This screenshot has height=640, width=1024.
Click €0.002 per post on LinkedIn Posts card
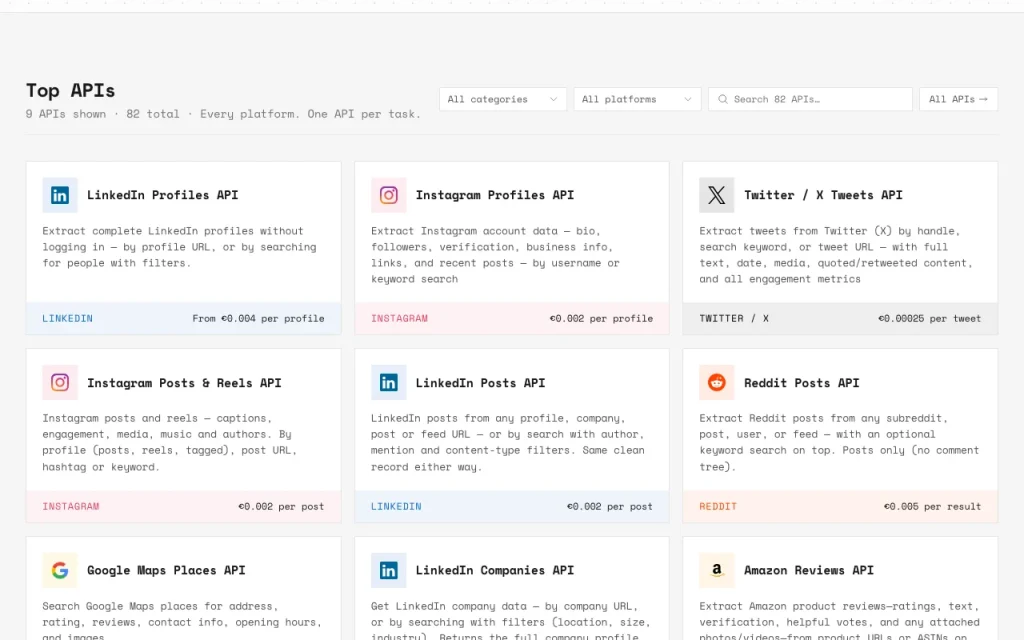tap(610, 506)
